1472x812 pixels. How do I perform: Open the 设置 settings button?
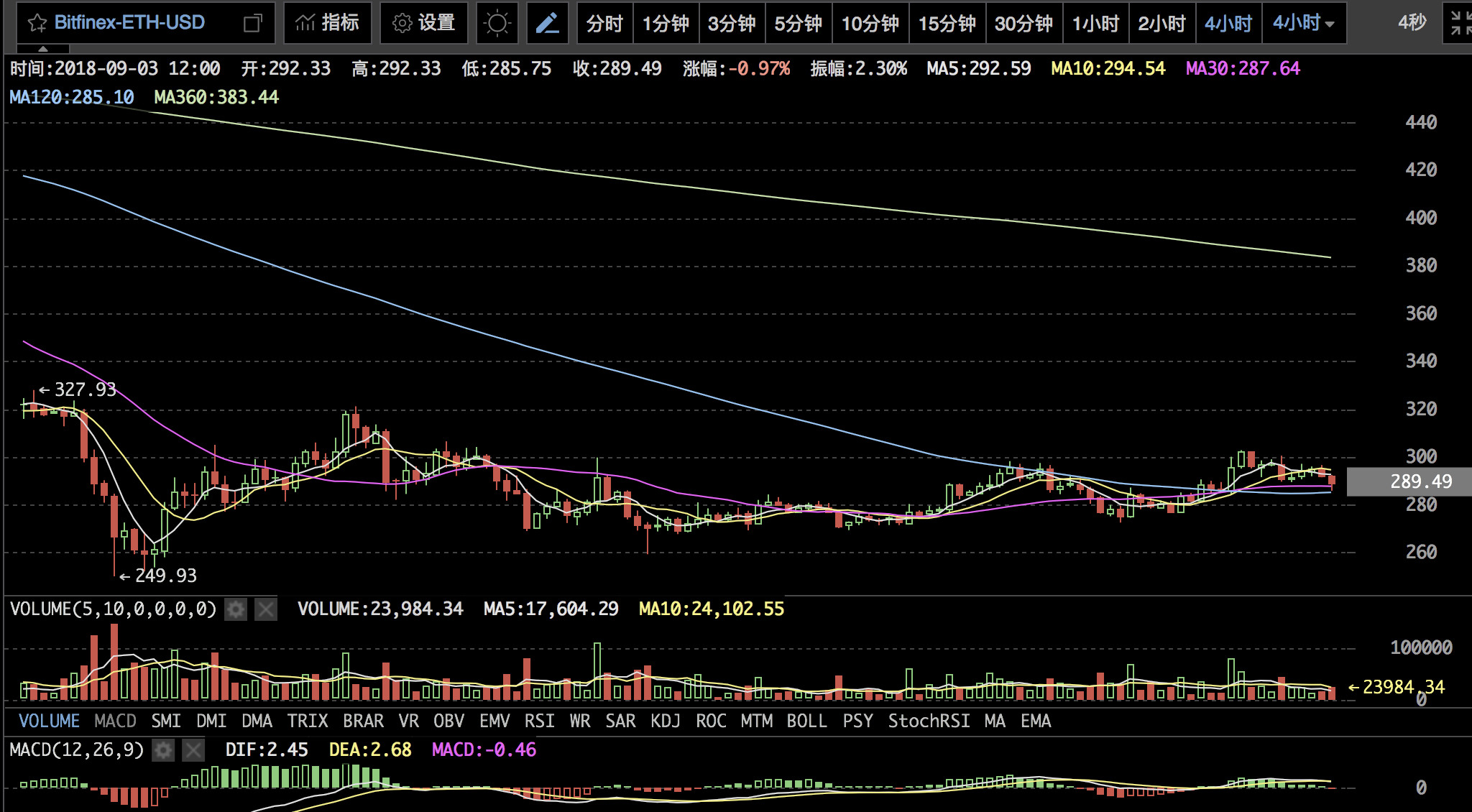pyautogui.click(x=424, y=23)
